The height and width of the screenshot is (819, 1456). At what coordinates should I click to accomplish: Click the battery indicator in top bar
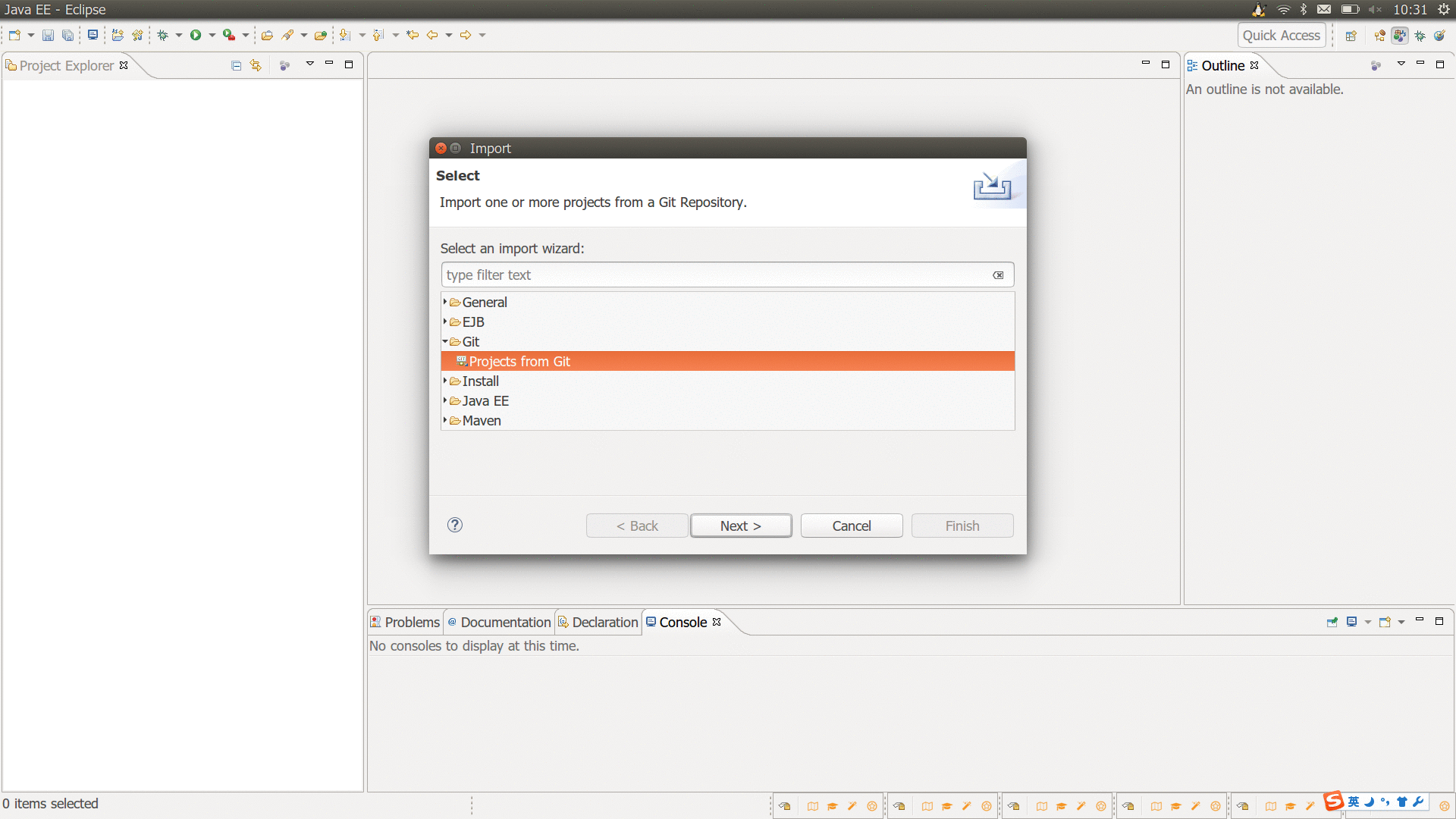(1350, 10)
